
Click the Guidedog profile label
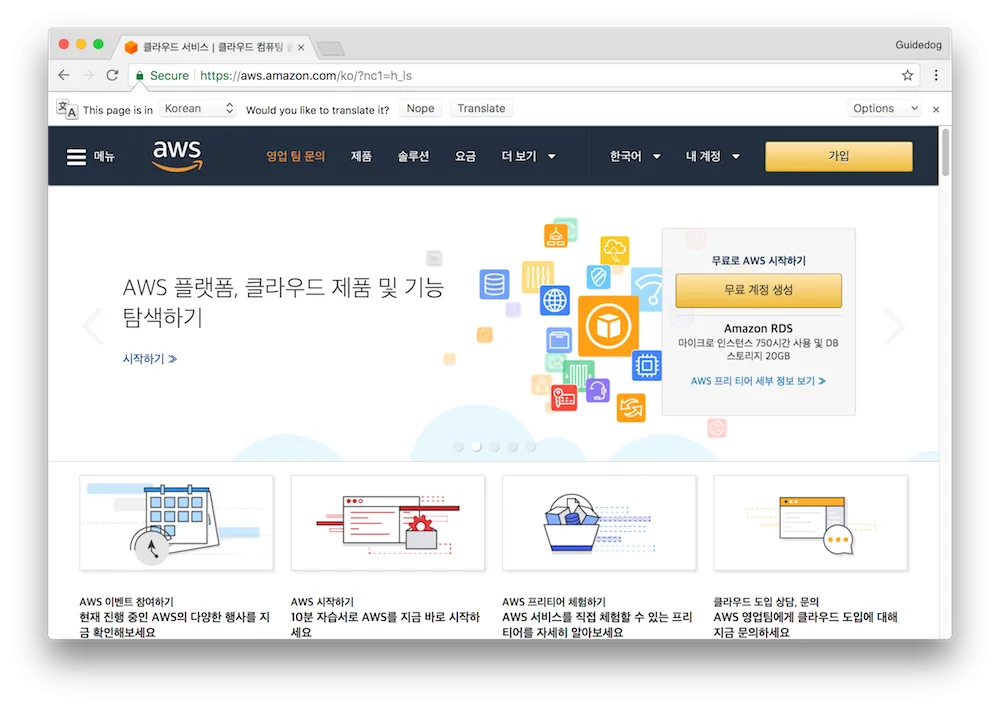click(918, 45)
